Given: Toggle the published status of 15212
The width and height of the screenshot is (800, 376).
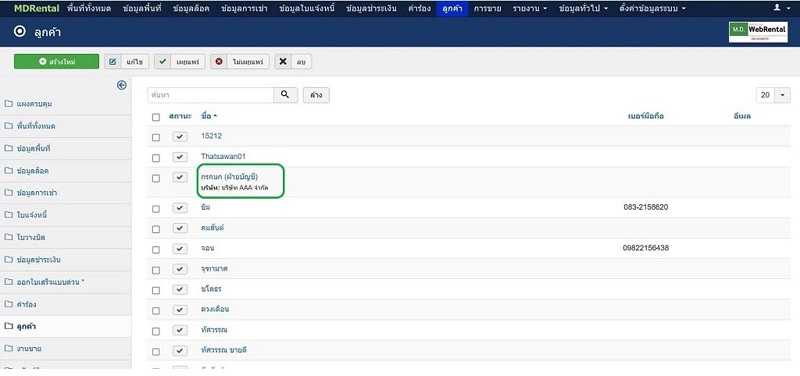Looking at the screenshot, I should (x=180, y=137).
